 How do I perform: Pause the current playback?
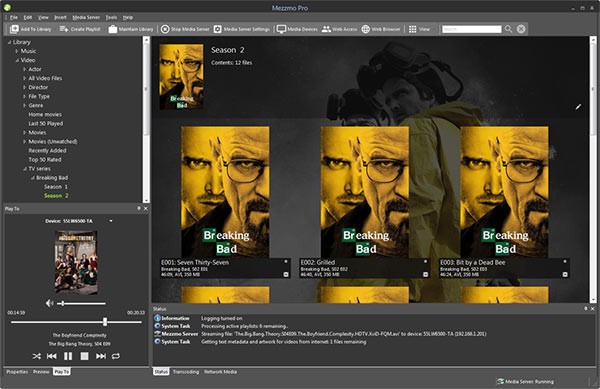68,356
